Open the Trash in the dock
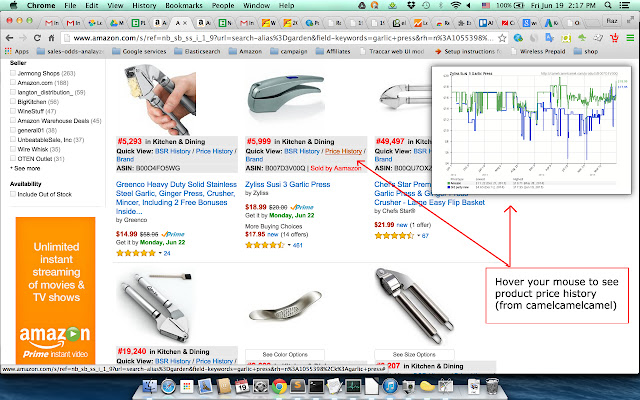Screen dimensions: 640x400 point(493,386)
